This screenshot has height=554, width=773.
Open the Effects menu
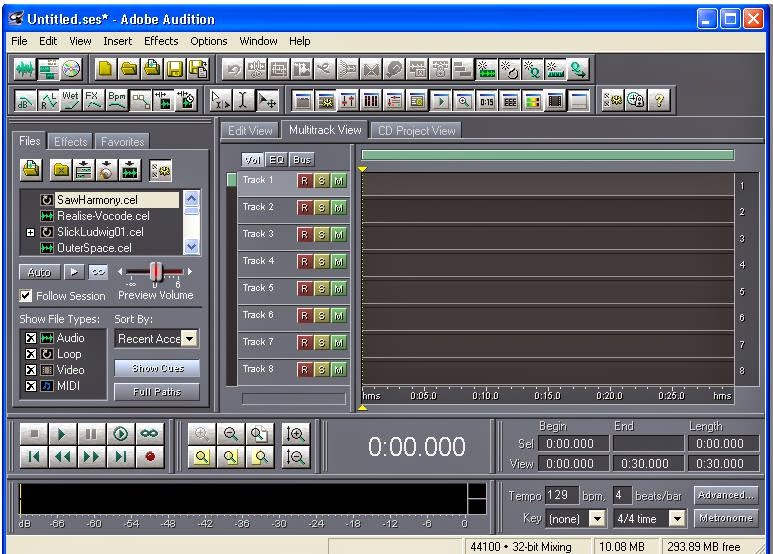161,41
